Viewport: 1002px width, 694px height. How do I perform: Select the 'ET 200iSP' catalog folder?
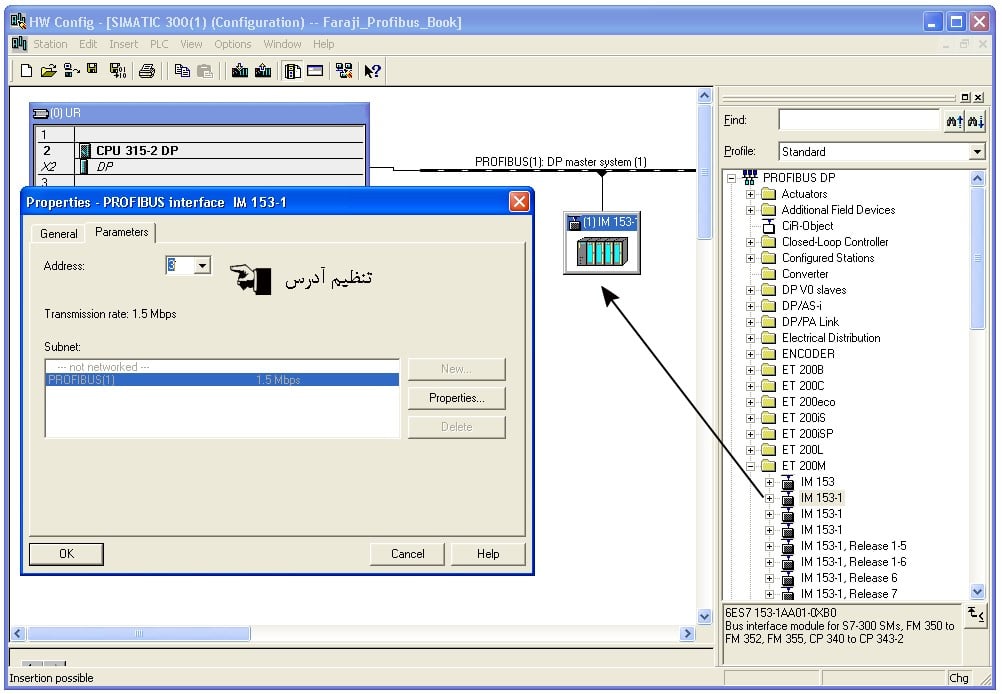(807, 434)
